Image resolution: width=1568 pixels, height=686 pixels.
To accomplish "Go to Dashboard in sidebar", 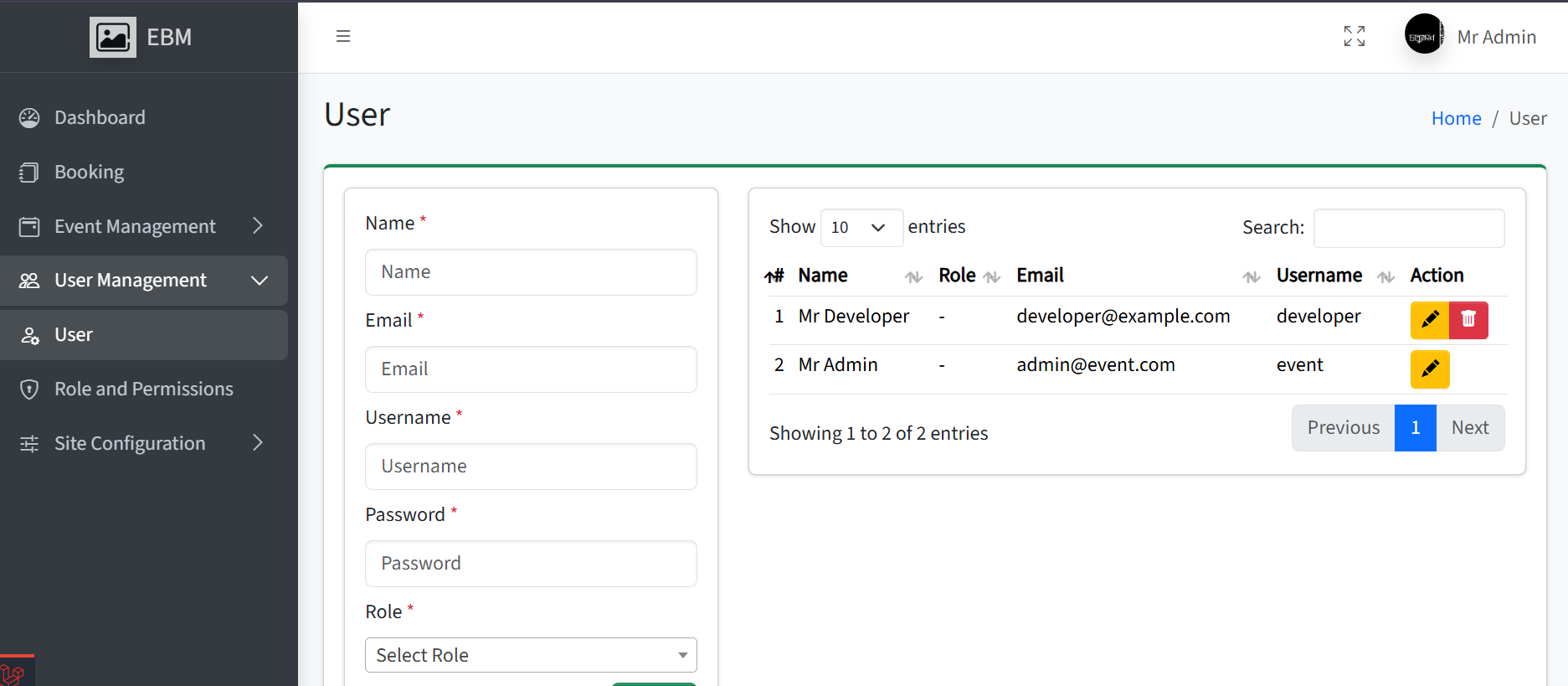I will (x=100, y=118).
